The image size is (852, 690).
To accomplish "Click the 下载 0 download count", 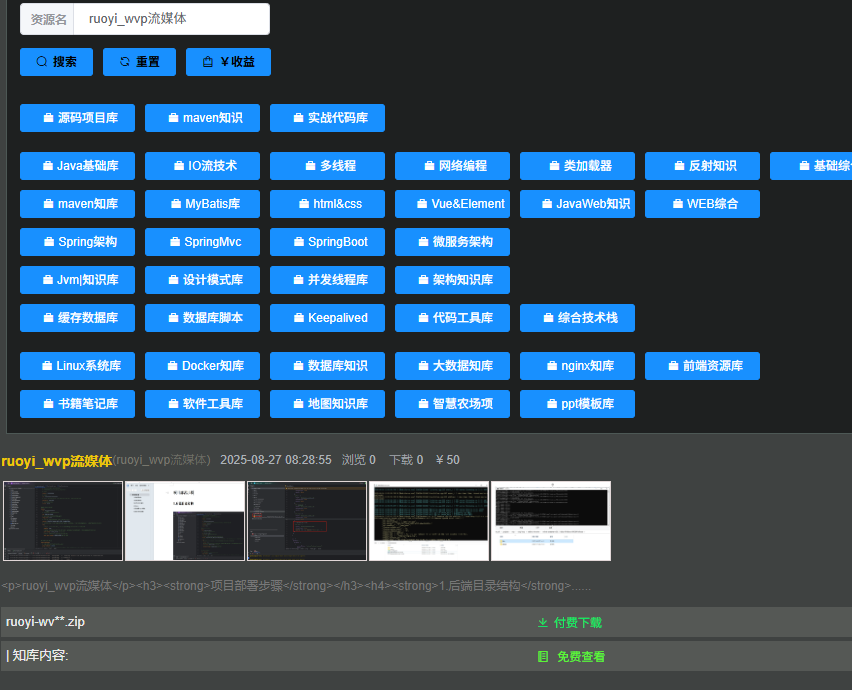I will (406, 460).
